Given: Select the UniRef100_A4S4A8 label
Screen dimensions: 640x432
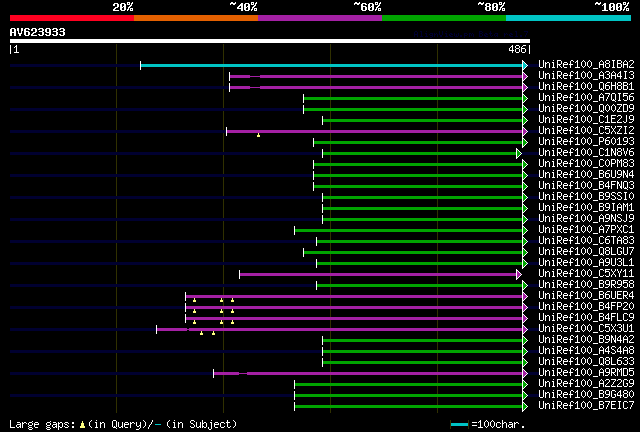Looking at the screenshot, I should pyautogui.click(x=586, y=351).
